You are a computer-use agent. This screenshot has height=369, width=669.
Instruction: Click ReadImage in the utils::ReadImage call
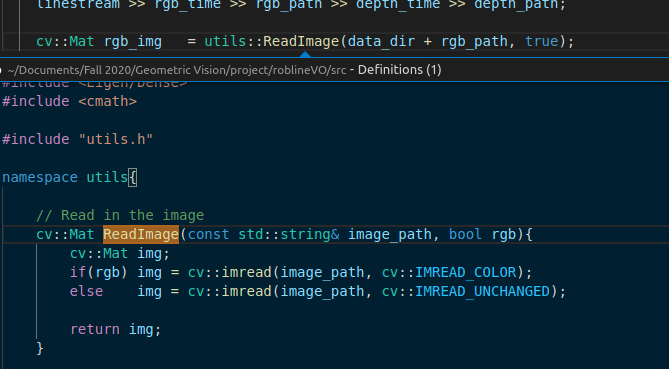301,41
